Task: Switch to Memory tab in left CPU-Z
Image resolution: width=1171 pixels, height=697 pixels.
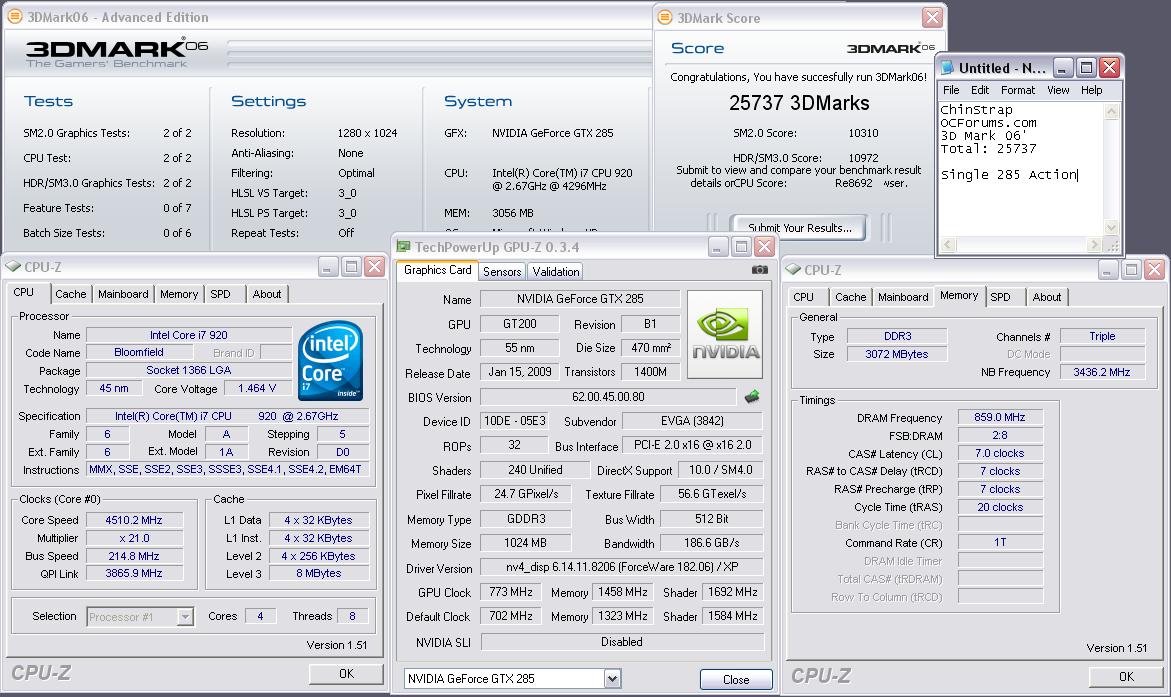Action: (178, 294)
